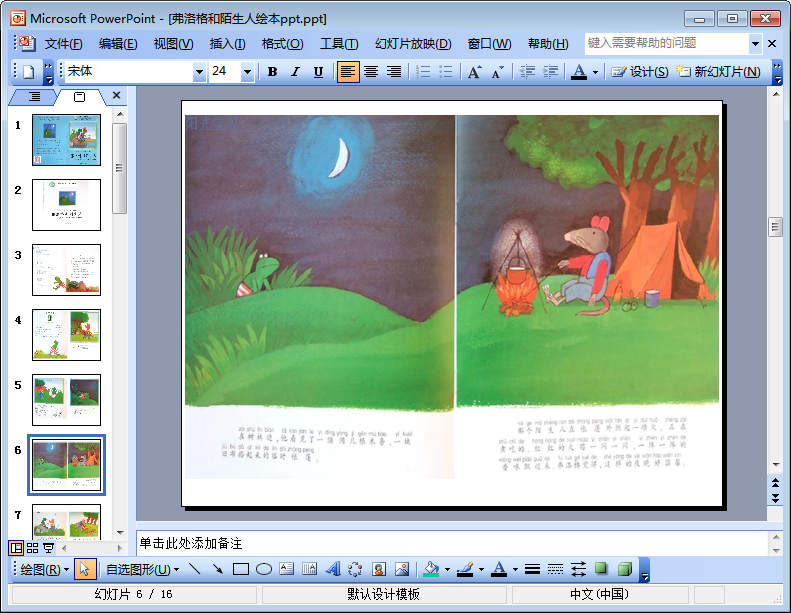
Task: Choose the Select Objects arrow tool
Action: click(x=84, y=570)
